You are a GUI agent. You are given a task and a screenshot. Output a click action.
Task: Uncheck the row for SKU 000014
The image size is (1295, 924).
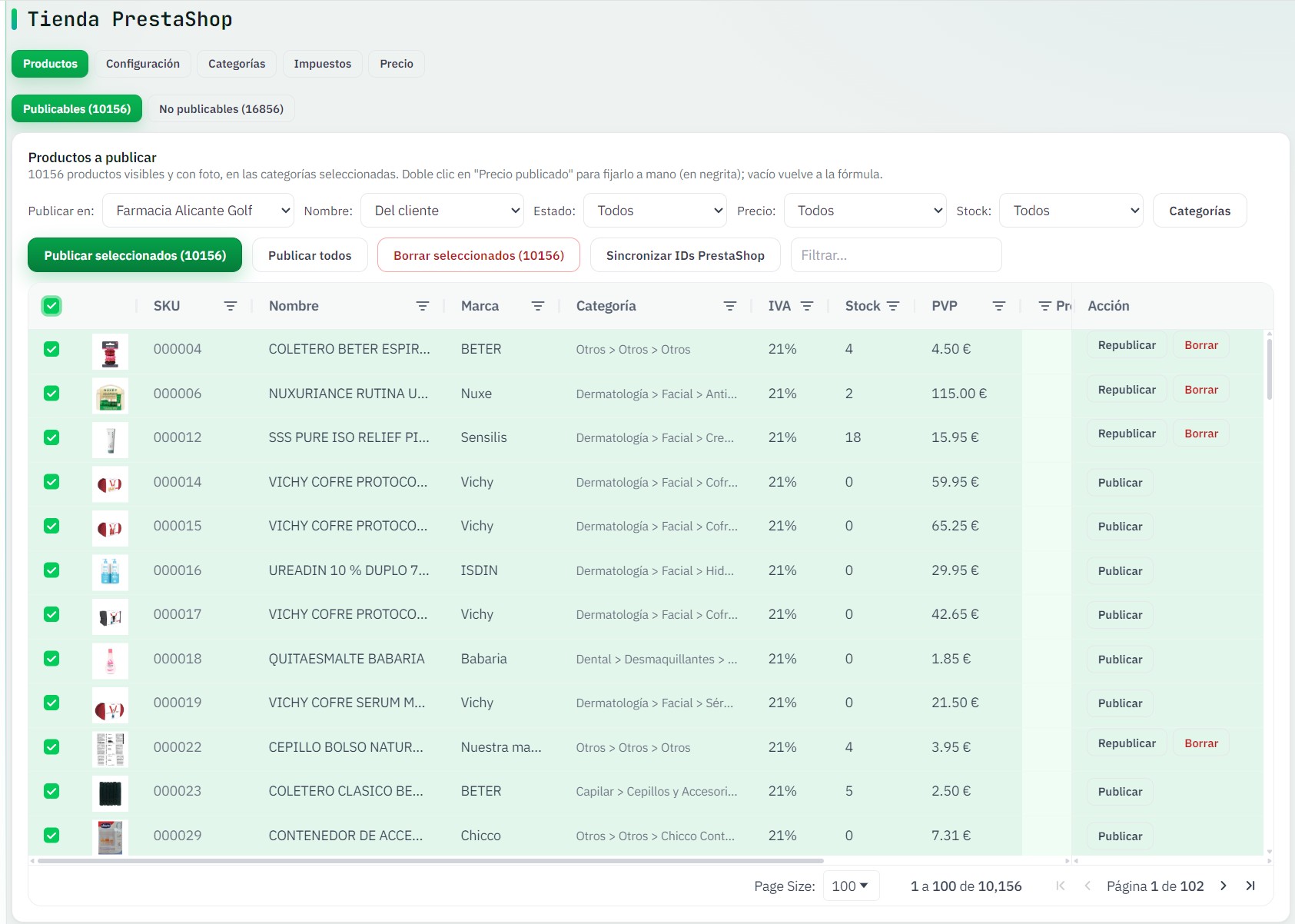[x=51, y=482]
